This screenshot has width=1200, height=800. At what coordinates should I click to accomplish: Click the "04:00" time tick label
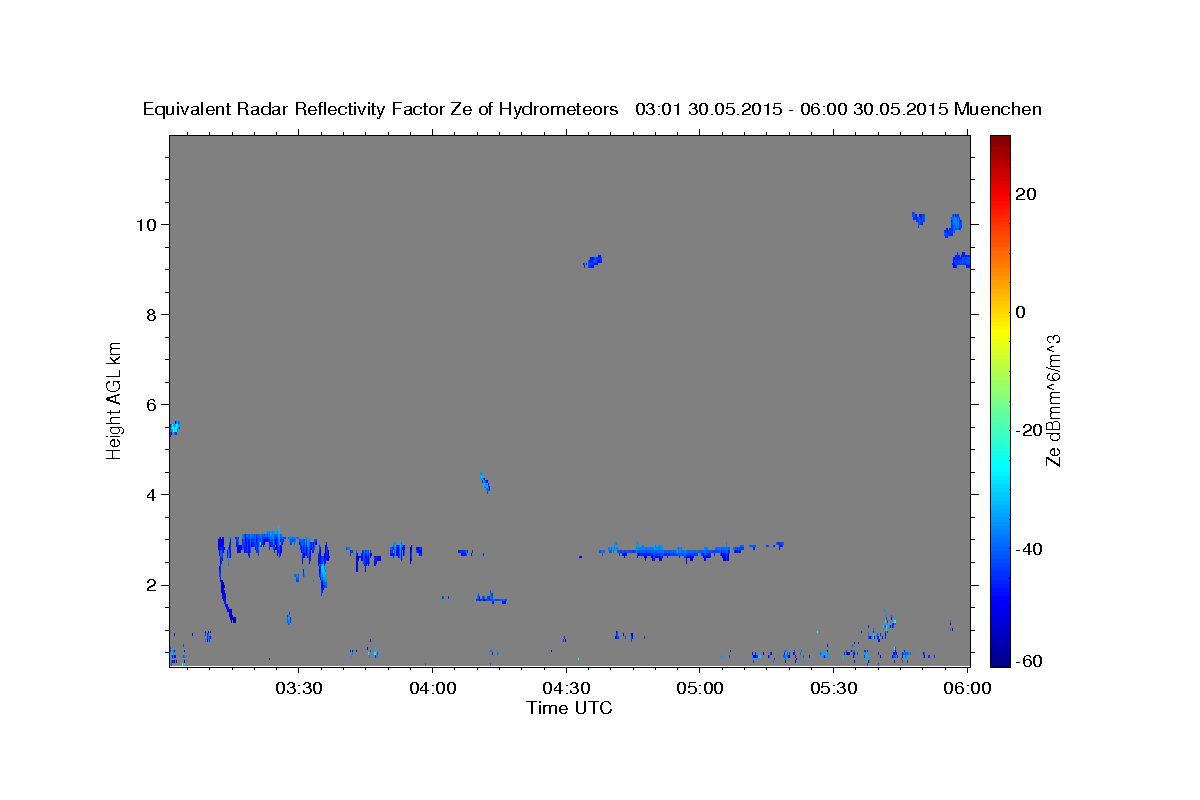pos(433,688)
